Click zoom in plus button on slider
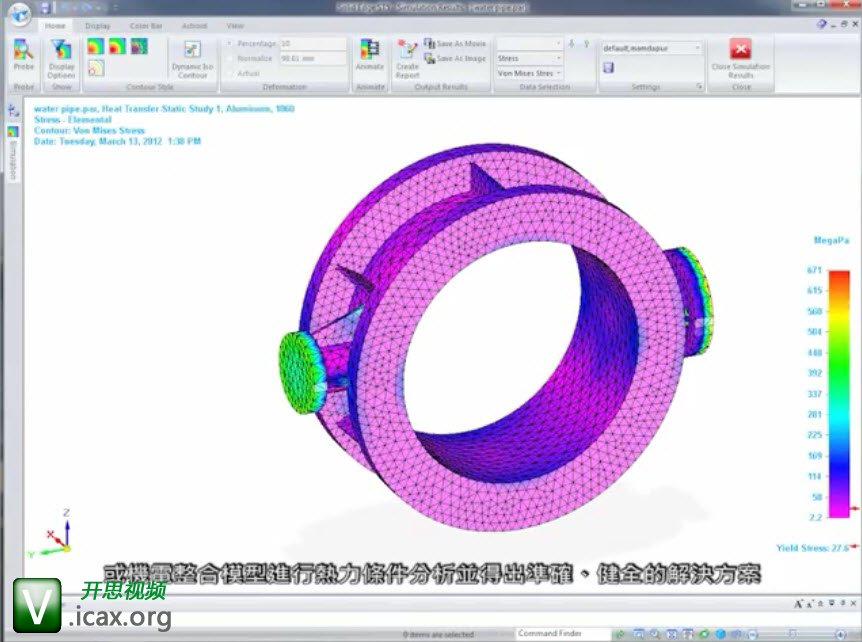 (841, 634)
